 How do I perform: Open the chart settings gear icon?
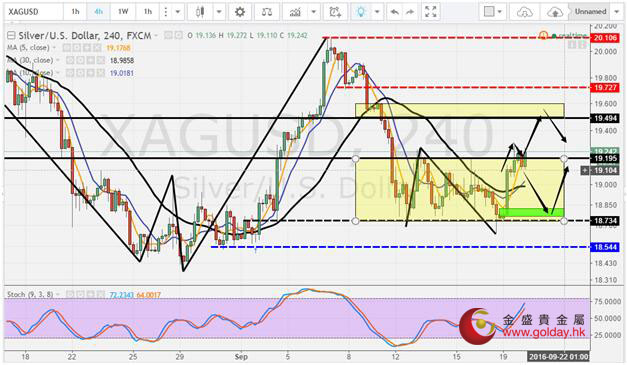(x=240, y=12)
